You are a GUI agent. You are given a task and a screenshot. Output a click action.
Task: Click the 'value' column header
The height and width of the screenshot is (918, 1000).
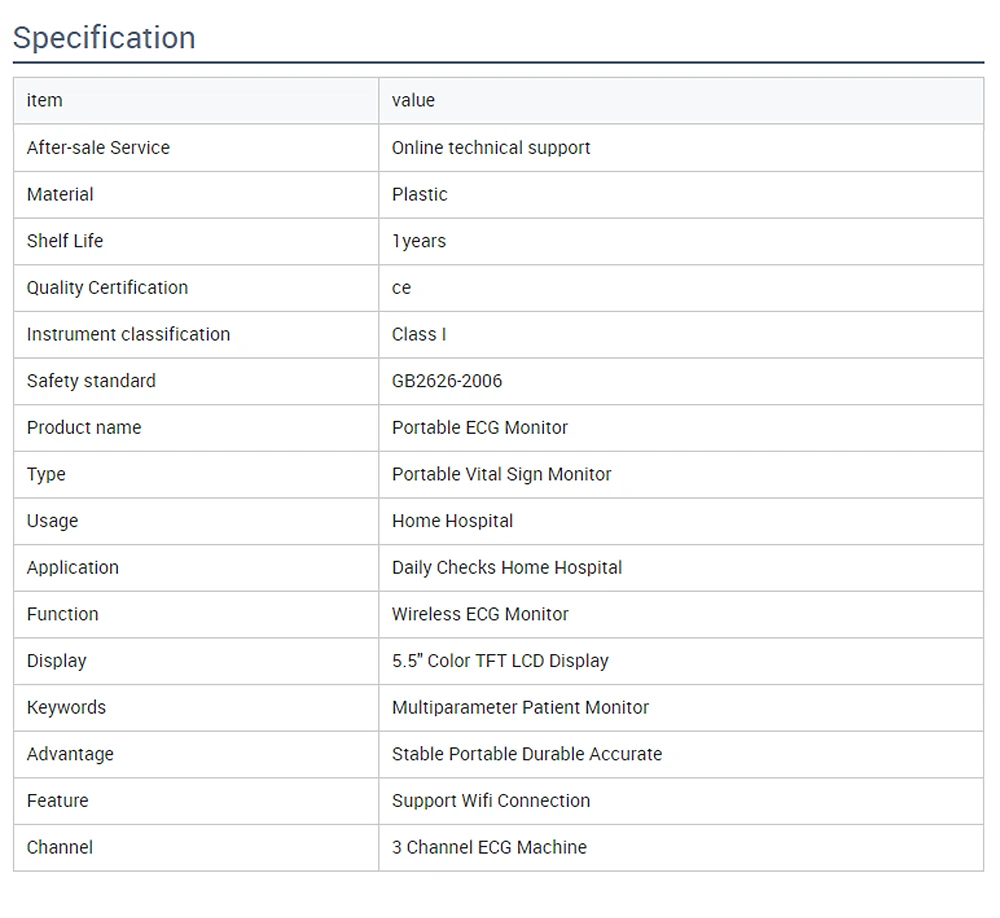point(413,100)
